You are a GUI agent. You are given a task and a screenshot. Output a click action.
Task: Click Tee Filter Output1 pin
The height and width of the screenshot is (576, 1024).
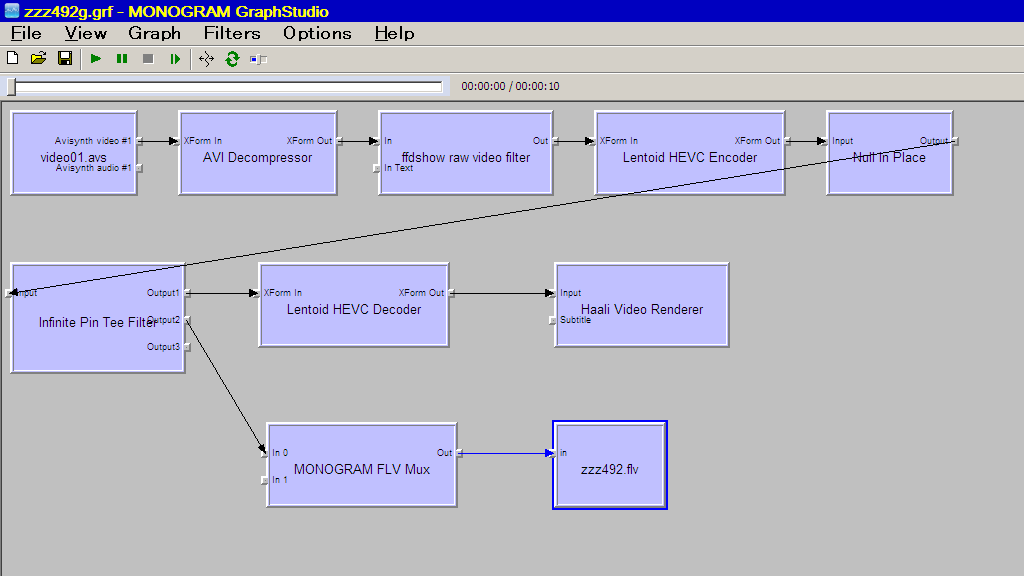pos(187,293)
